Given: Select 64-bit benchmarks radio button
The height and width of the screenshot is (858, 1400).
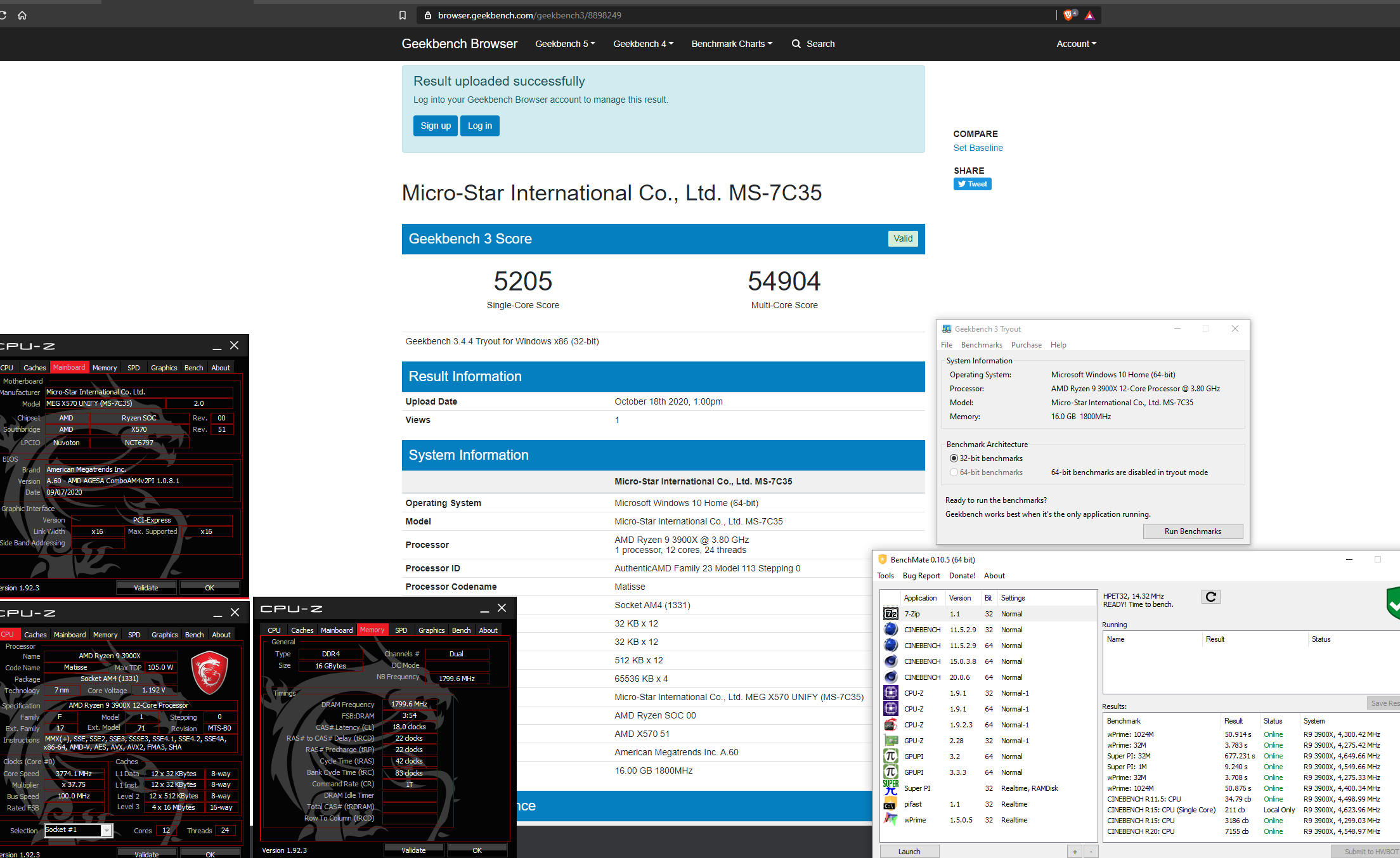Looking at the screenshot, I should 954,472.
